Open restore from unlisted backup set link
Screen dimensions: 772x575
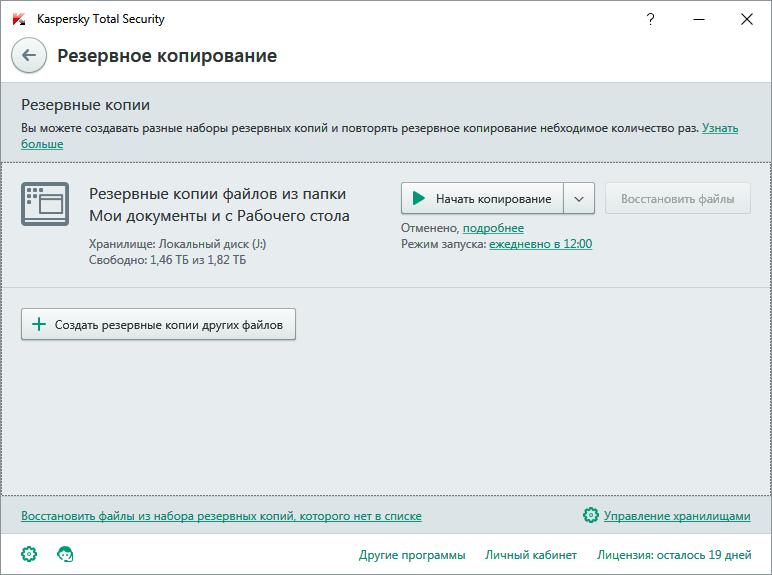point(221,516)
